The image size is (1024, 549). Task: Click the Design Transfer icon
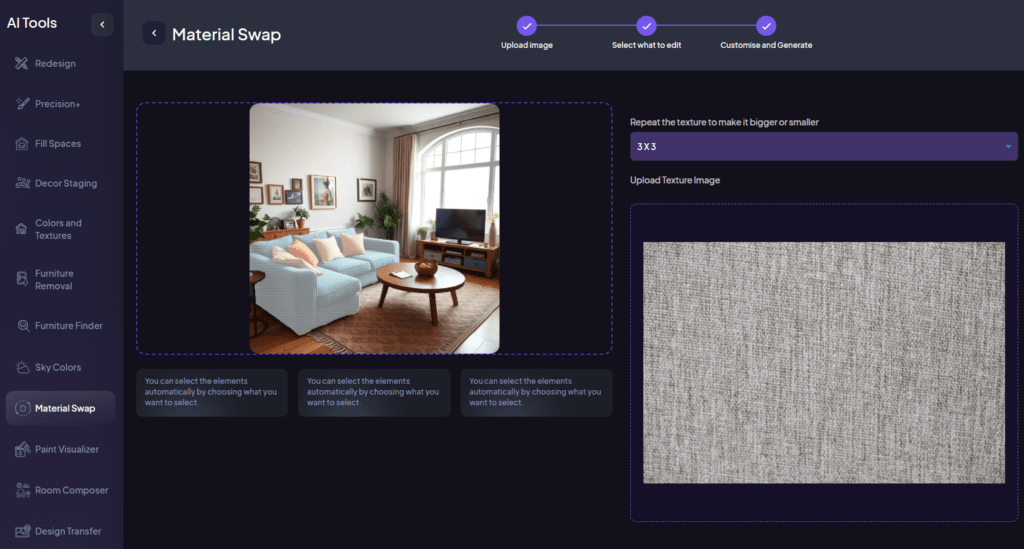22,531
